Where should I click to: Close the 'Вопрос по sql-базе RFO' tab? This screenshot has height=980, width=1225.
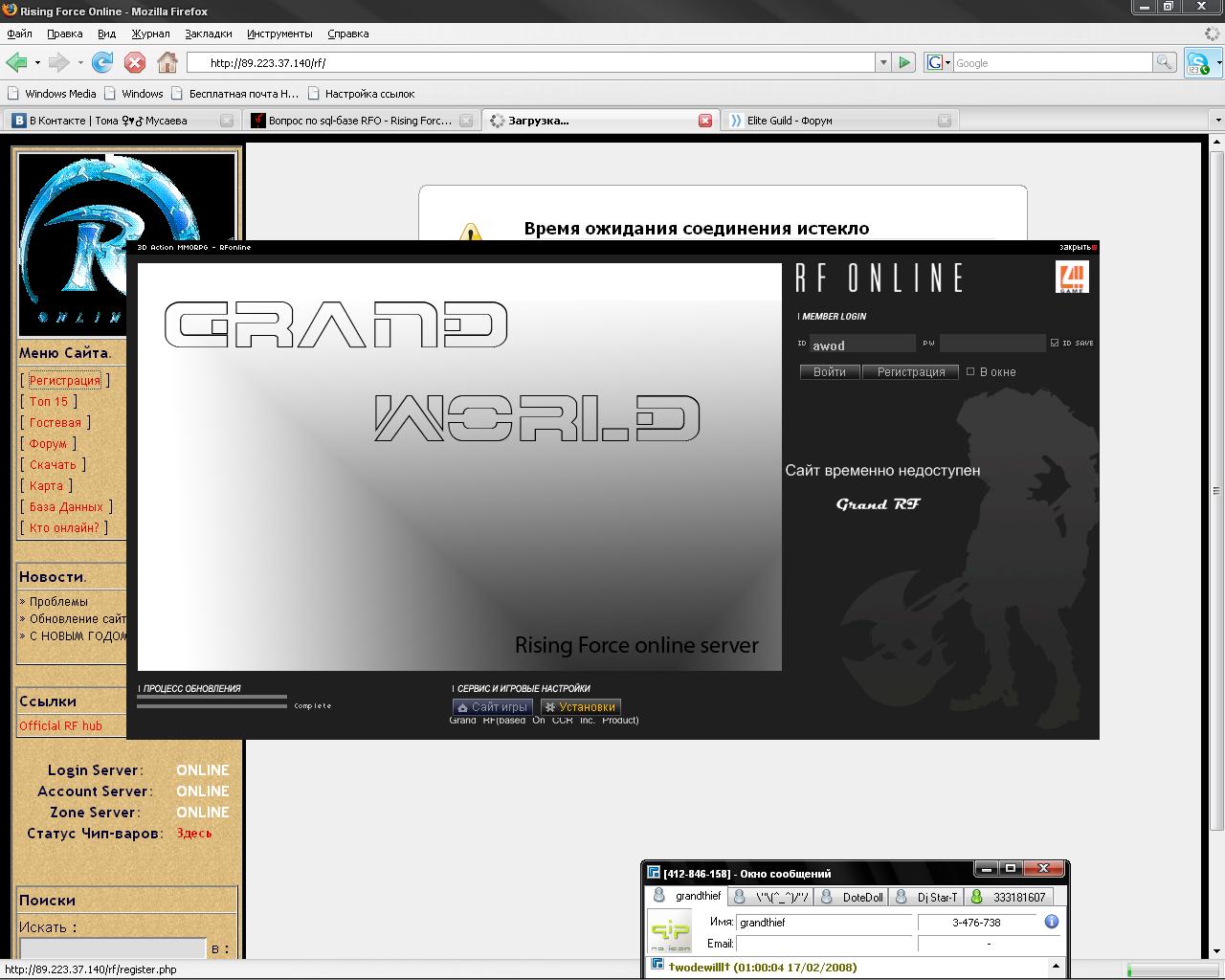coord(466,121)
